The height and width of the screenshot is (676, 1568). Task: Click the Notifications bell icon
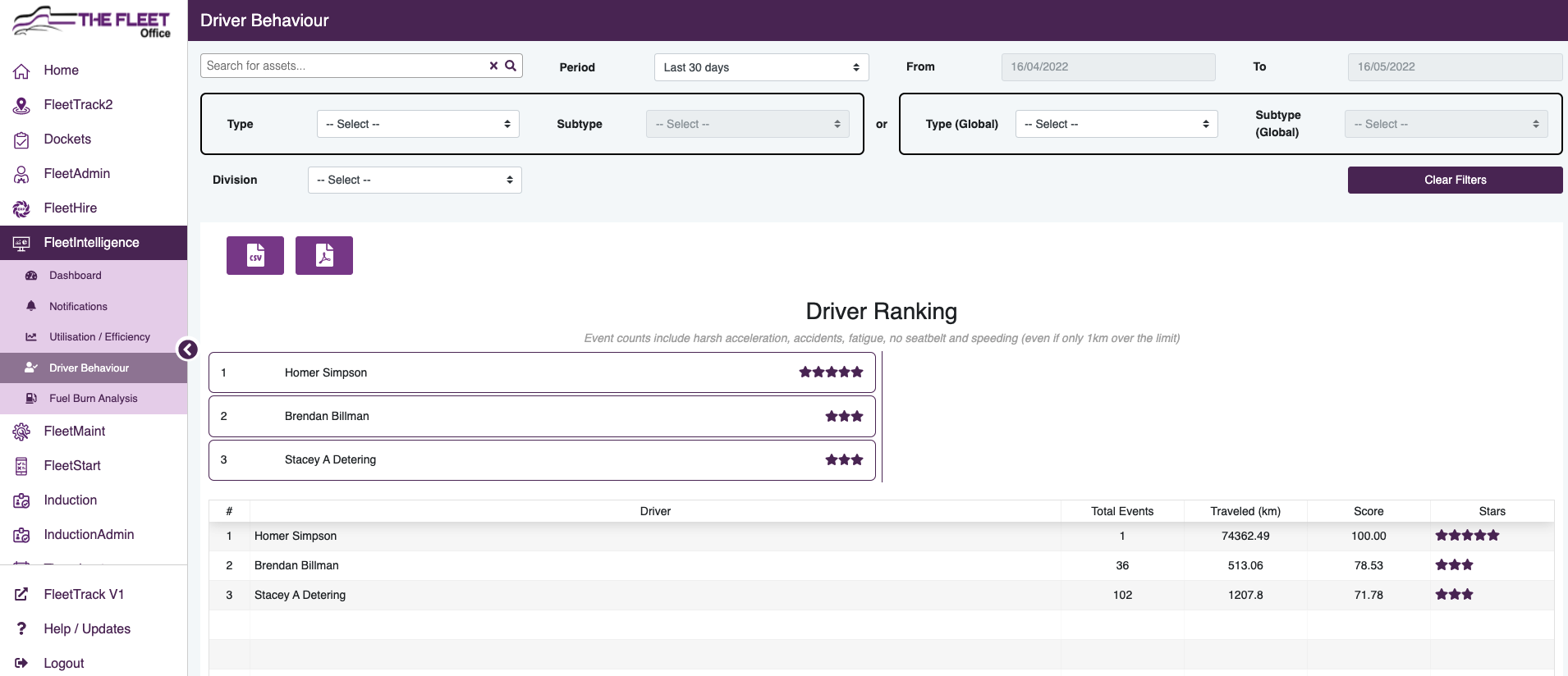(31, 306)
